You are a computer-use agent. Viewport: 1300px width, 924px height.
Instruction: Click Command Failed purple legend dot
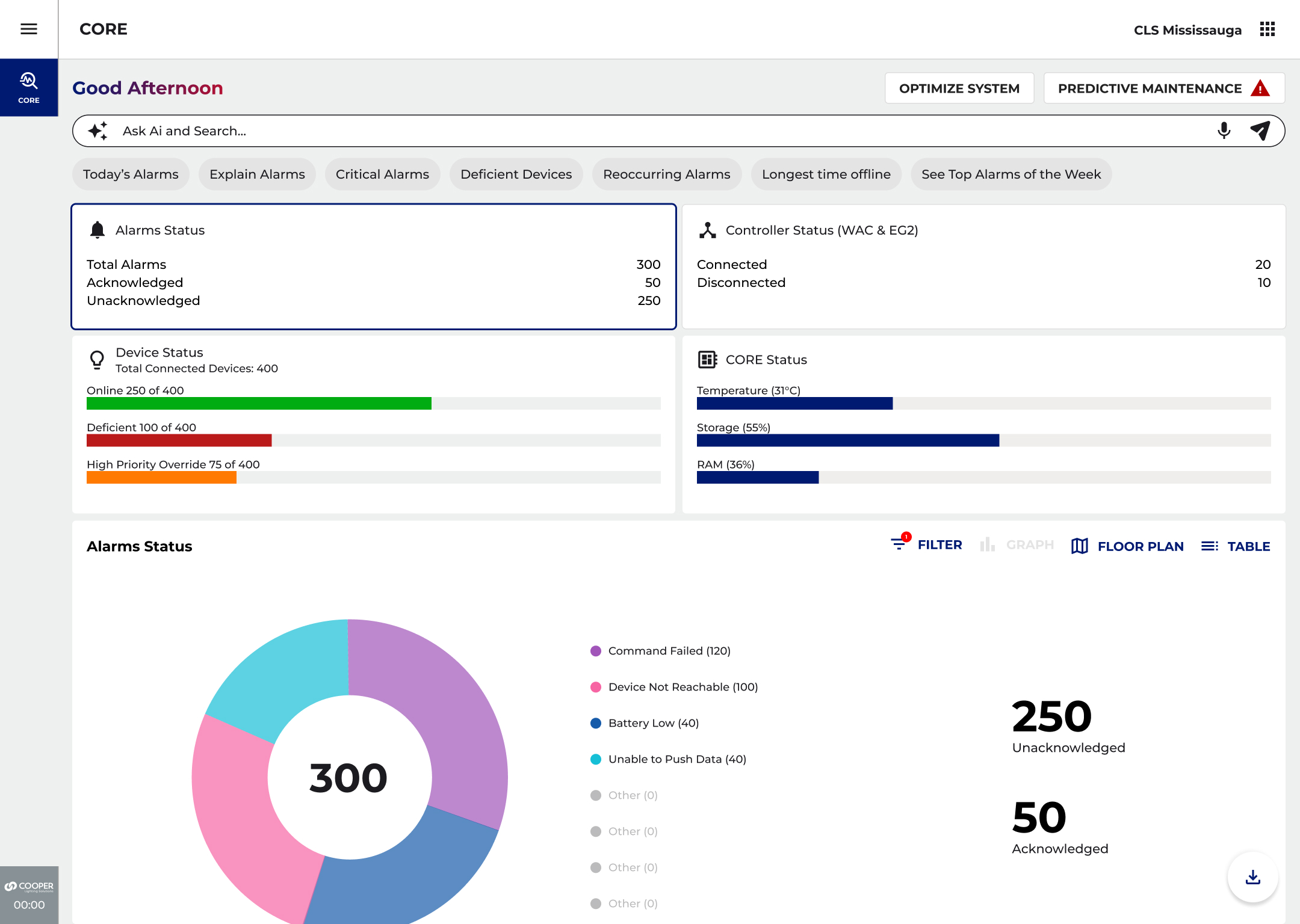click(x=596, y=651)
